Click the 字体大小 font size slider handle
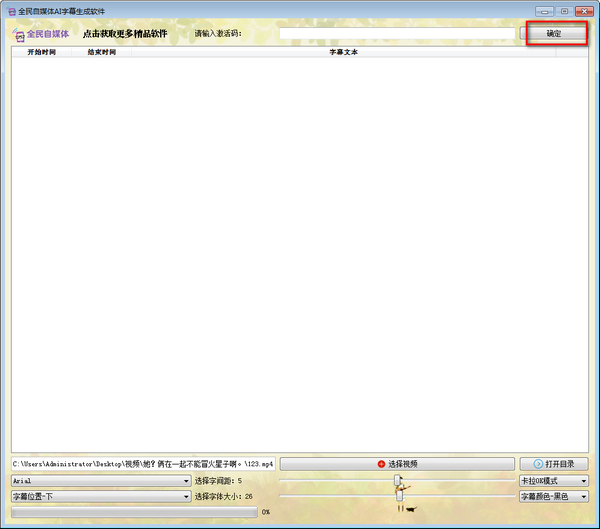Viewport: 600px width, 529px height. pyautogui.click(x=397, y=496)
